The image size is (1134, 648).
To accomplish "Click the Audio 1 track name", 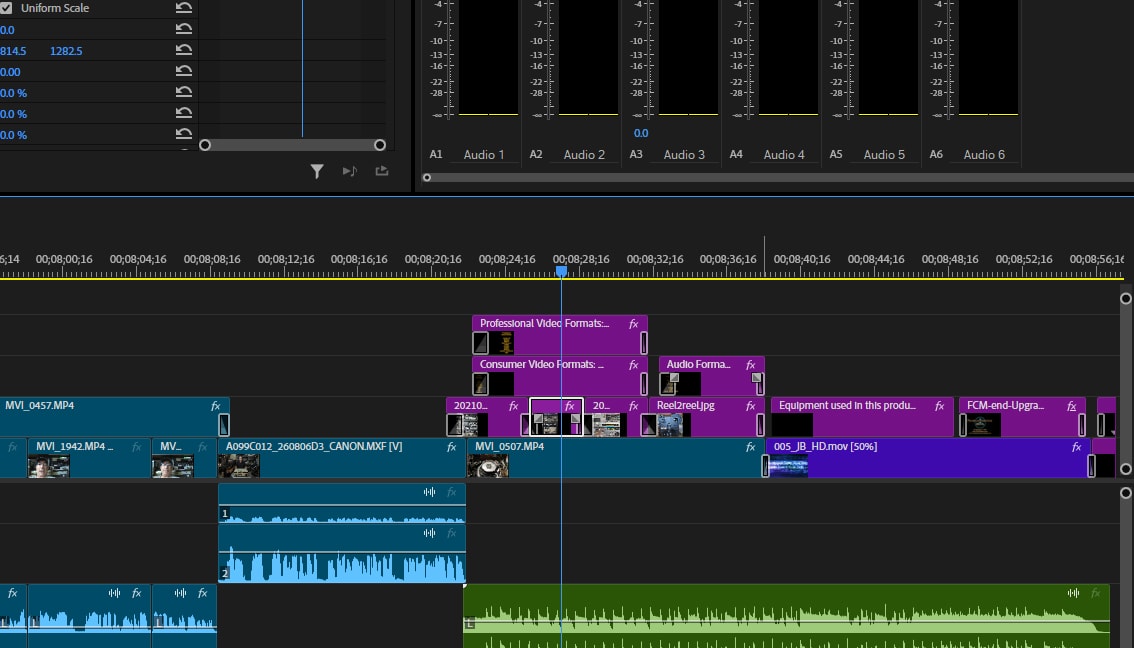I will coord(484,155).
